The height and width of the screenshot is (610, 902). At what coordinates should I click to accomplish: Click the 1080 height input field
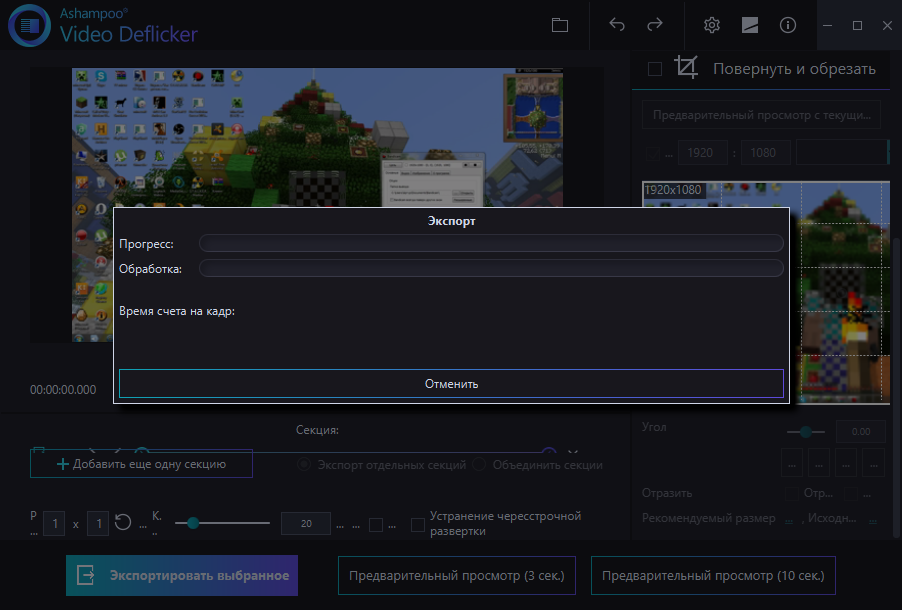[x=766, y=152]
